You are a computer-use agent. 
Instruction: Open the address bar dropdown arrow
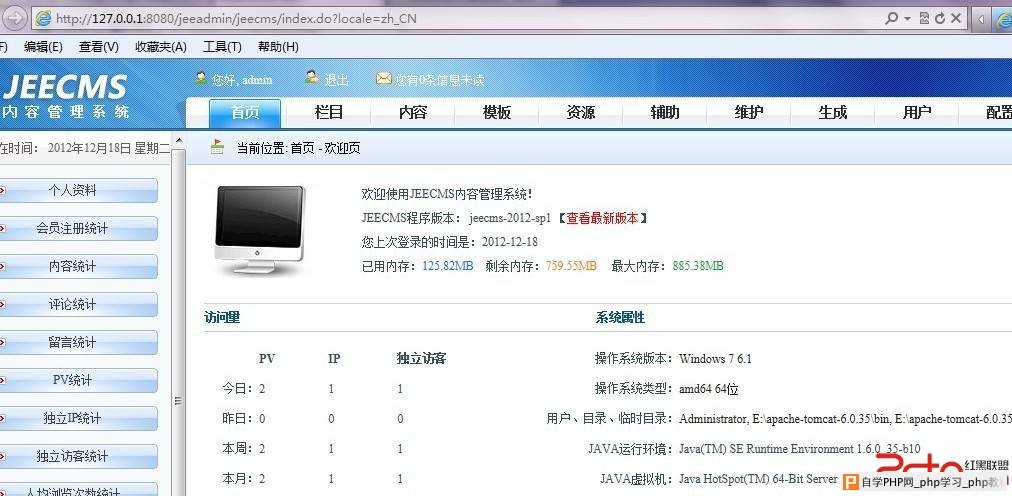click(907, 19)
